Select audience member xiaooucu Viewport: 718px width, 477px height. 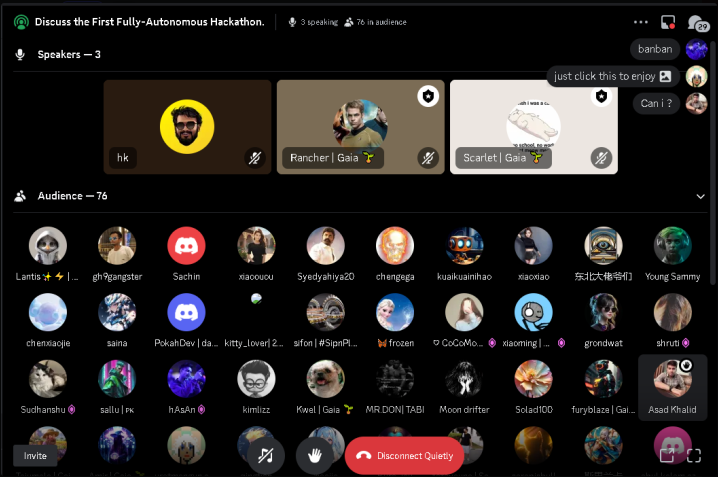(x=256, y=255)
